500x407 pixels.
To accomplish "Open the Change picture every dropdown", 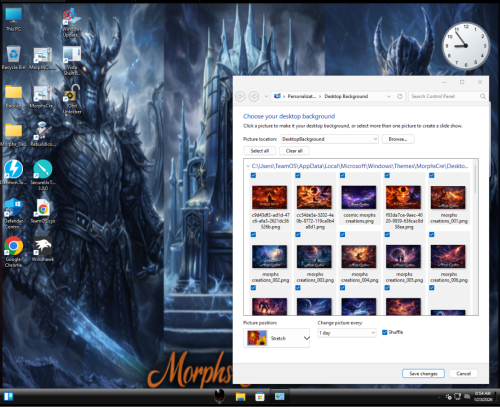I will click(x=347, y=333).
